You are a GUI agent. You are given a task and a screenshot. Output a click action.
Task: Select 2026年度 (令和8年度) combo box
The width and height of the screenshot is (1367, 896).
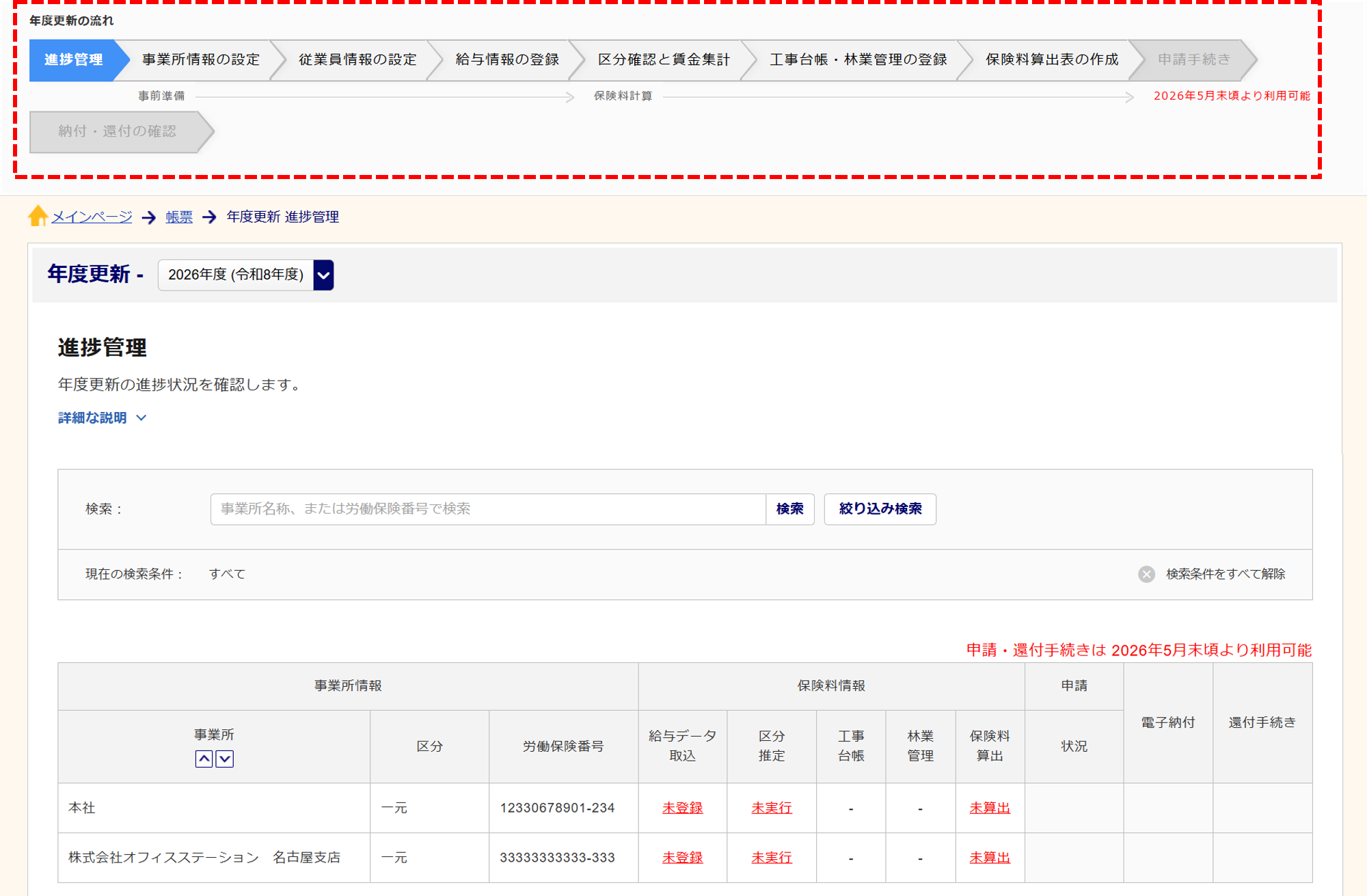pos(236,275)
